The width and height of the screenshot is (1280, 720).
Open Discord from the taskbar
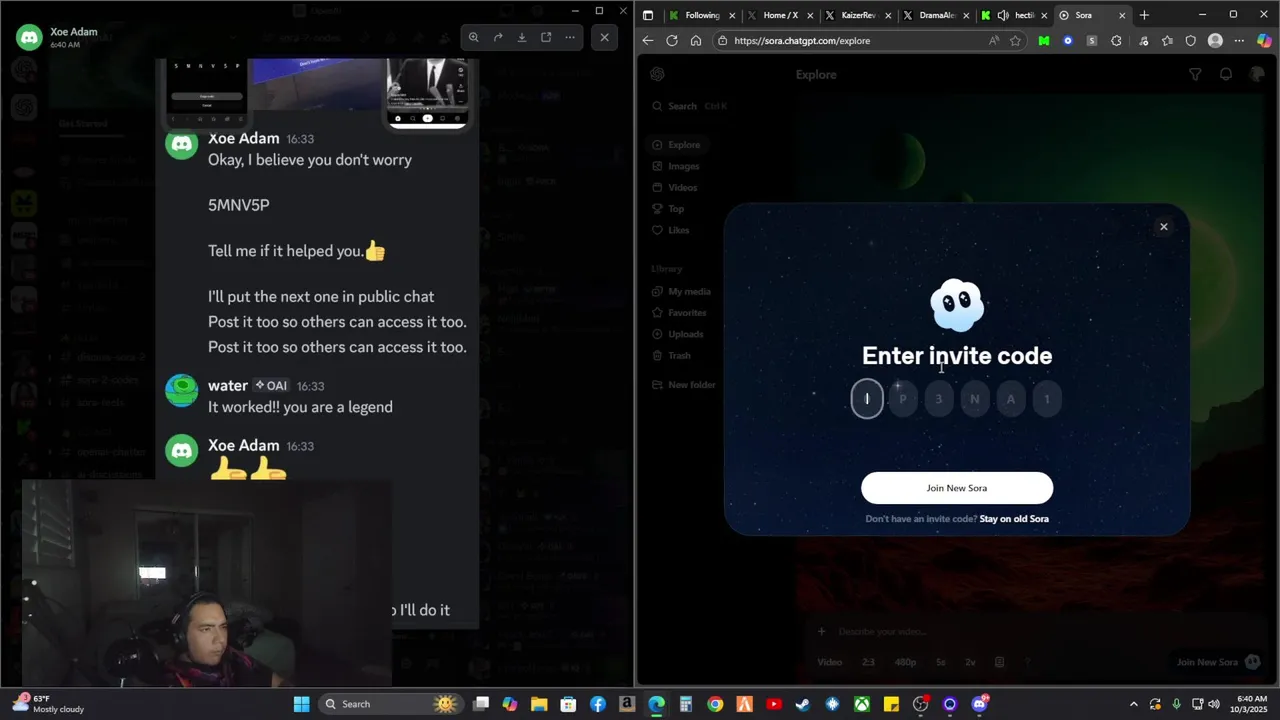coord(979,704)
